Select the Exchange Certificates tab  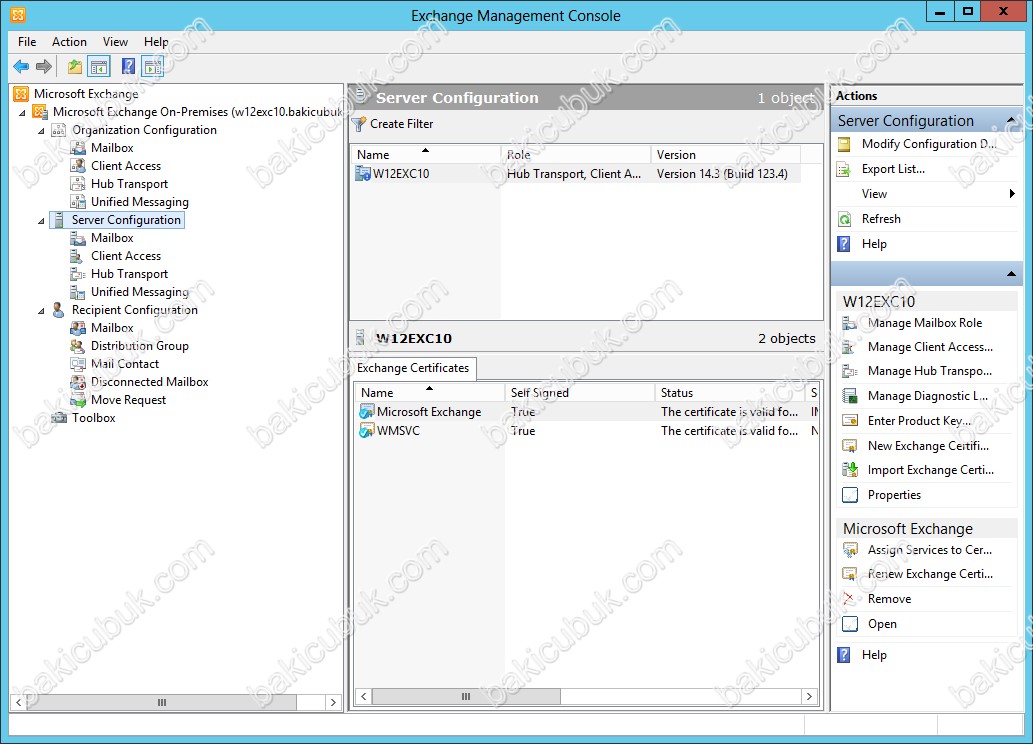[413, 368]
